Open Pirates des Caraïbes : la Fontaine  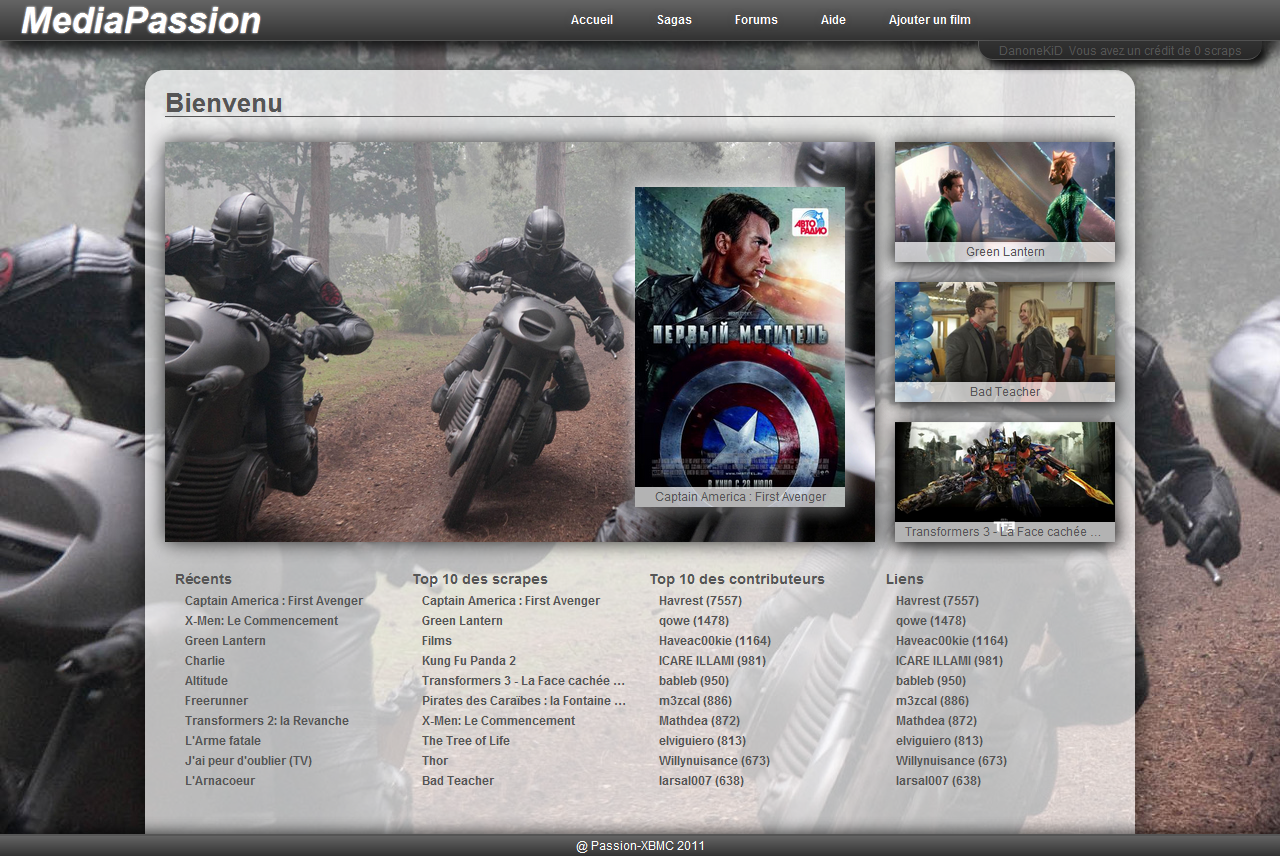pos(524,701)
